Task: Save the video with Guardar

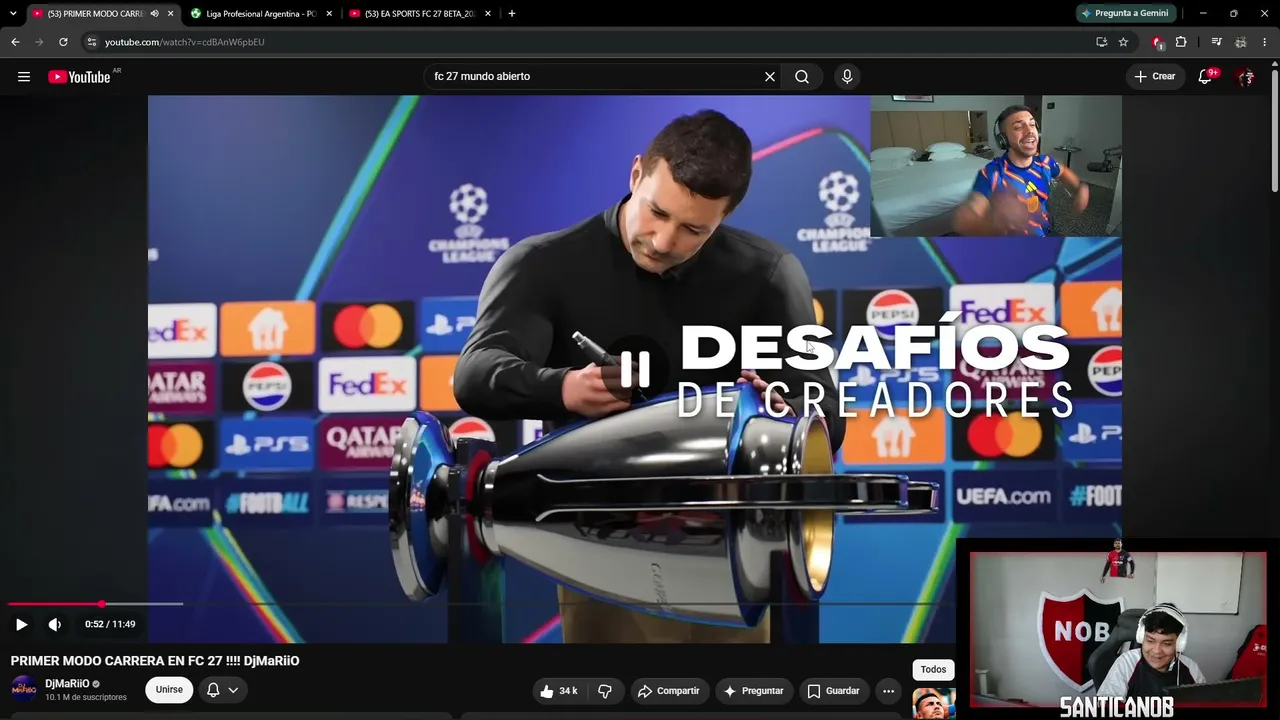Action: 833,691
